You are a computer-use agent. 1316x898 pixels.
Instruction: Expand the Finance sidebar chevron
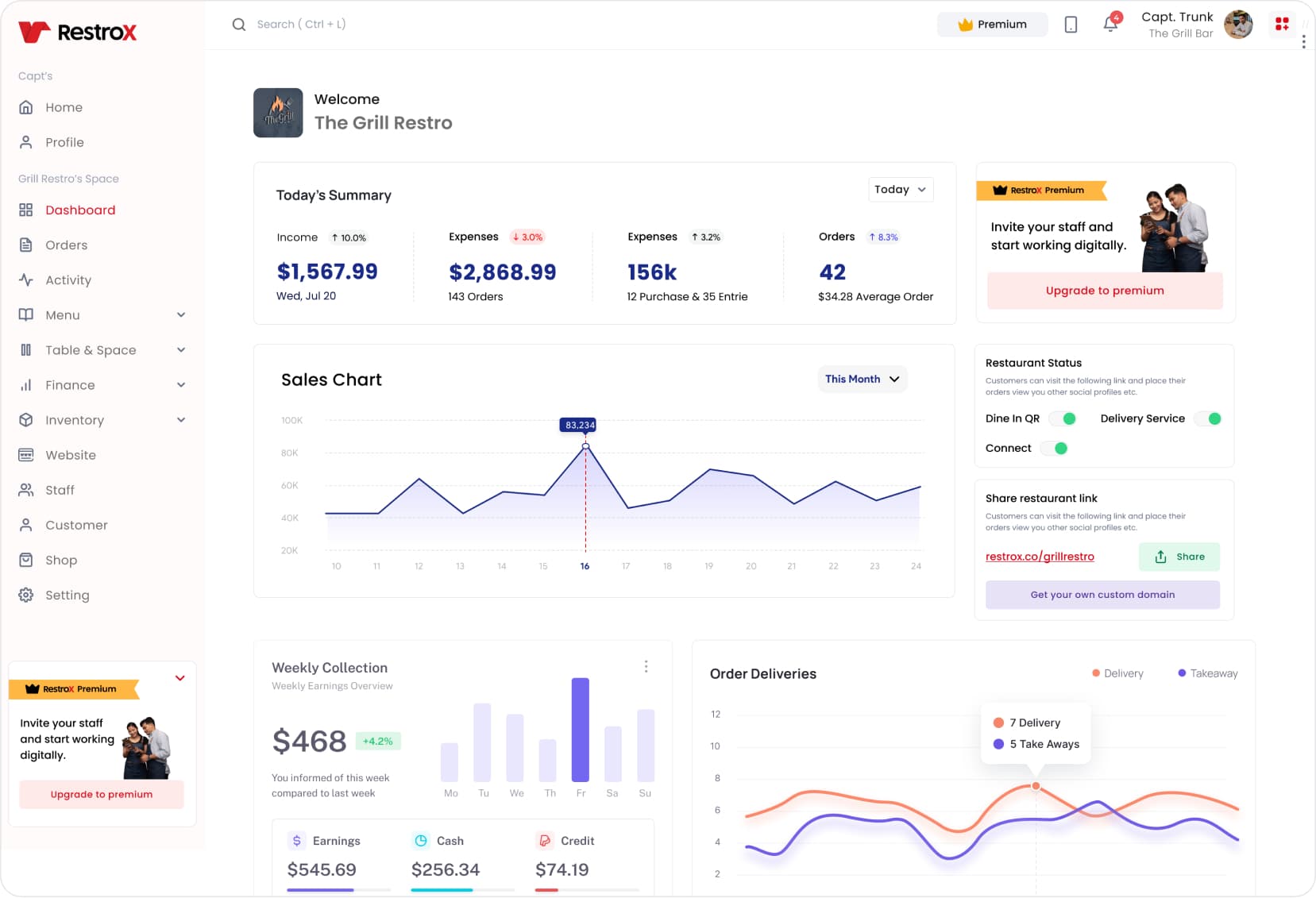click(x=181, y=384)
